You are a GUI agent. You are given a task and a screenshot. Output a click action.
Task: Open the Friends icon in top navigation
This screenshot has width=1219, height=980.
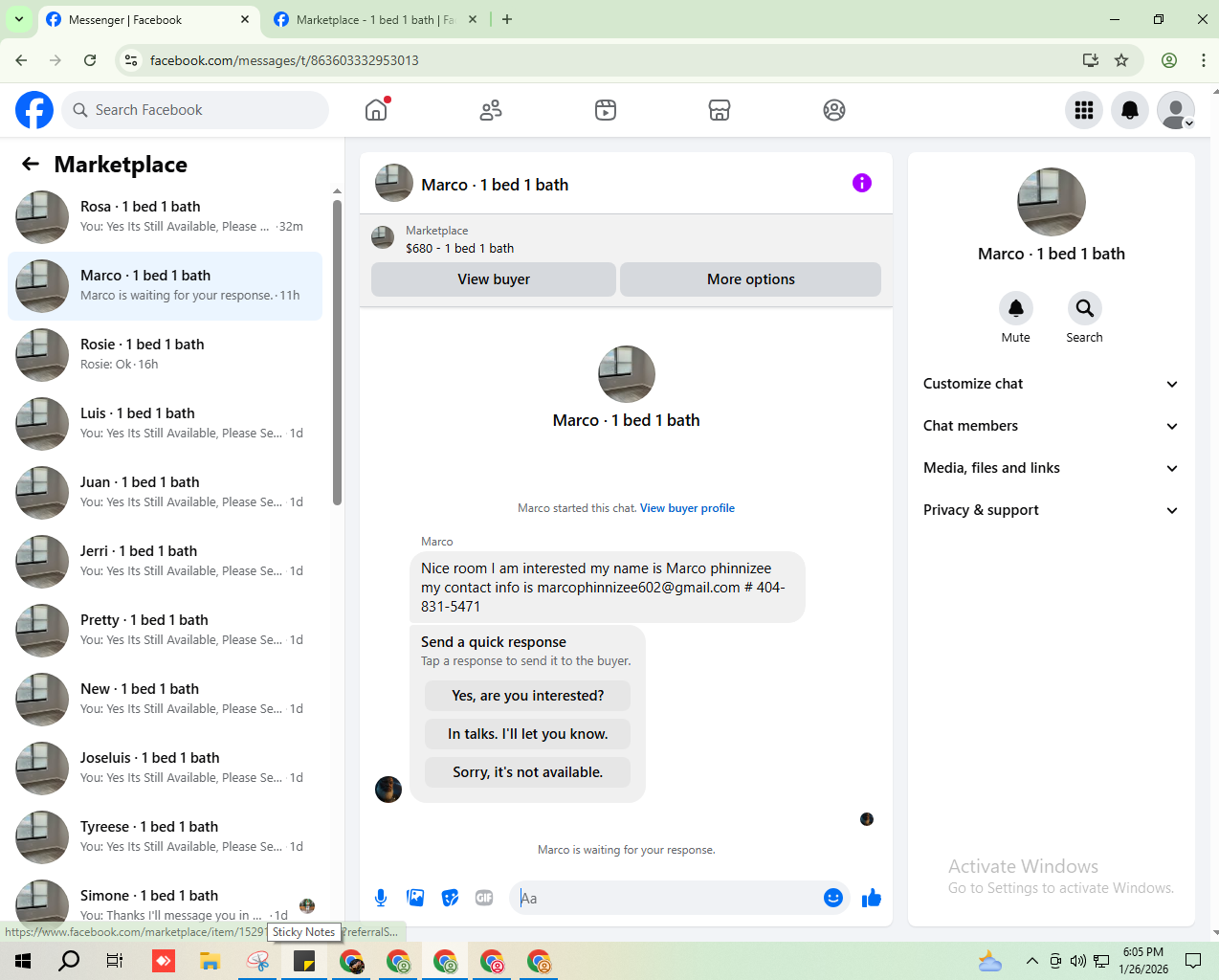491,110
